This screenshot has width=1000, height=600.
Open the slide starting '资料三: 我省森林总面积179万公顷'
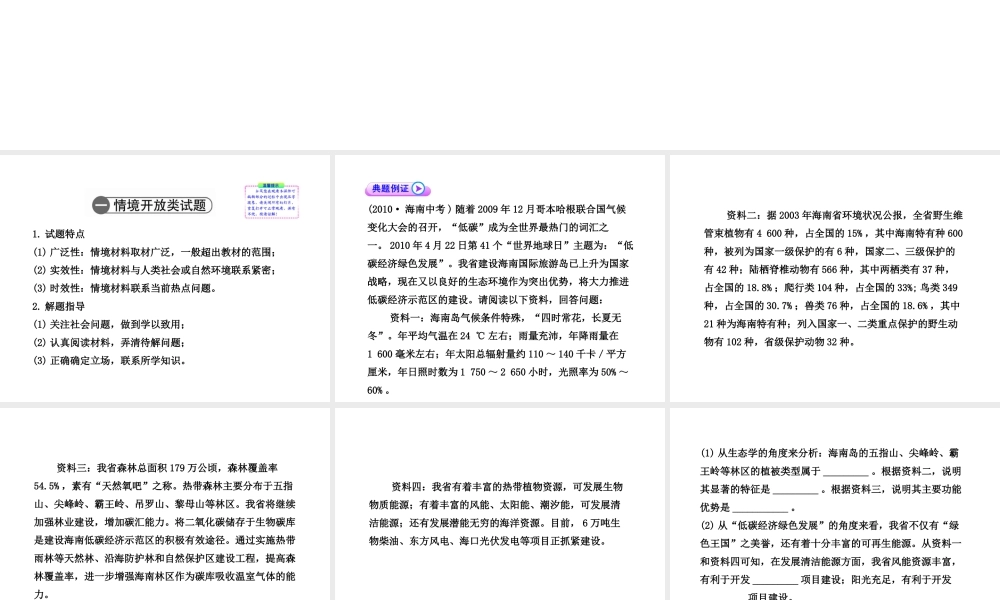click(165, 504)
